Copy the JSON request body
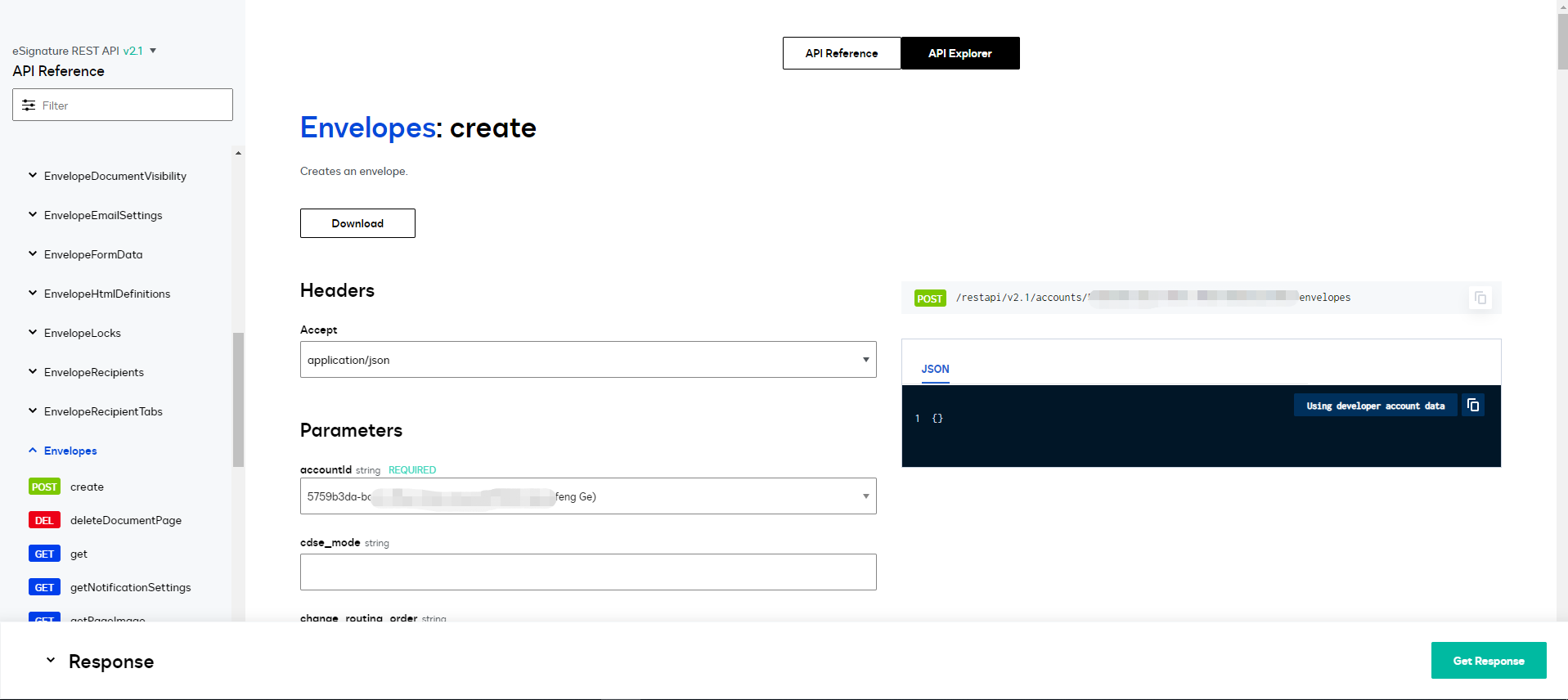Image resolution: width=1568 pixels, height=700 pixels. pyautogui.click(x=1473, y=406)
